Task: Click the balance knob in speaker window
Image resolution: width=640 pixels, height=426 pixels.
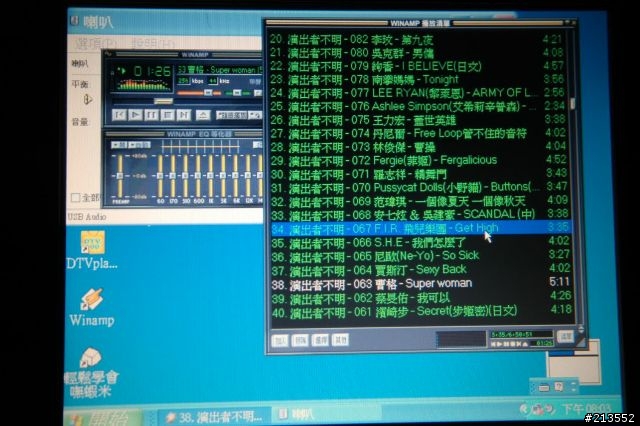Action: coord(87,100)
